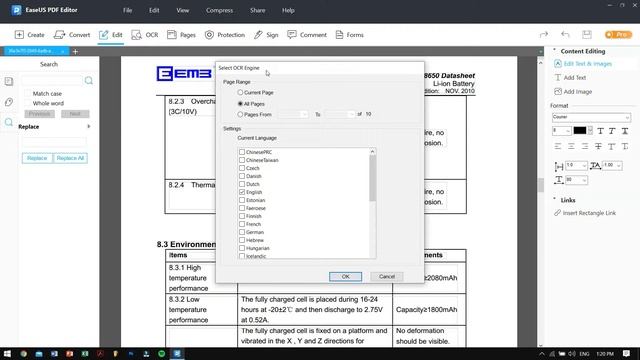Click OK in OCR dialog
Viewport: 640px width, 360px height.
click(x=345, y=276)
